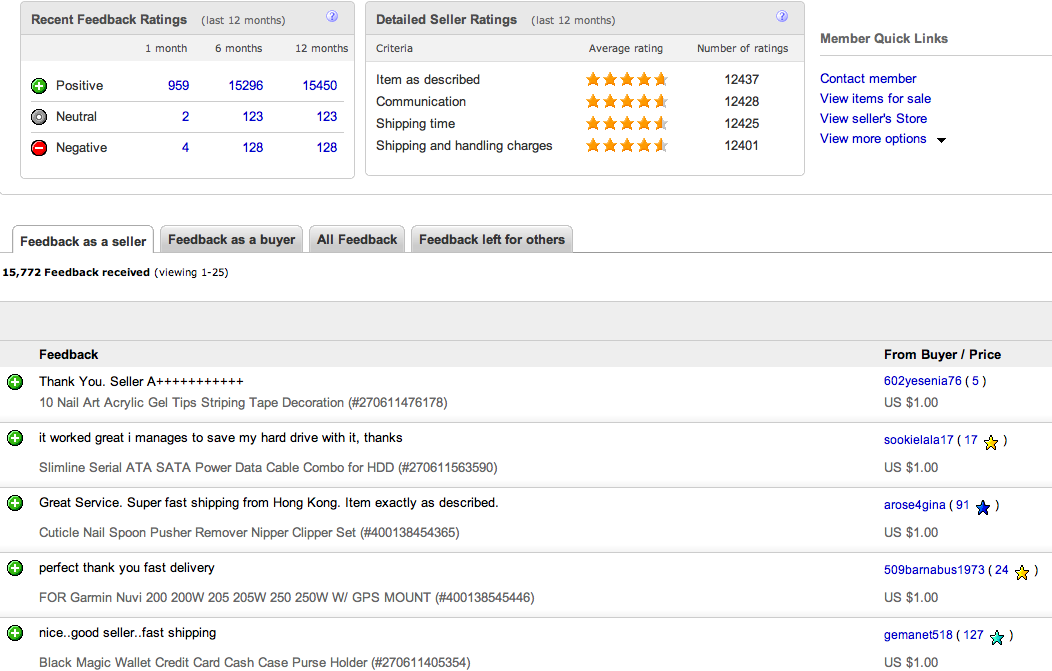Click yellow star beside sookielala17

pos(991,442)
